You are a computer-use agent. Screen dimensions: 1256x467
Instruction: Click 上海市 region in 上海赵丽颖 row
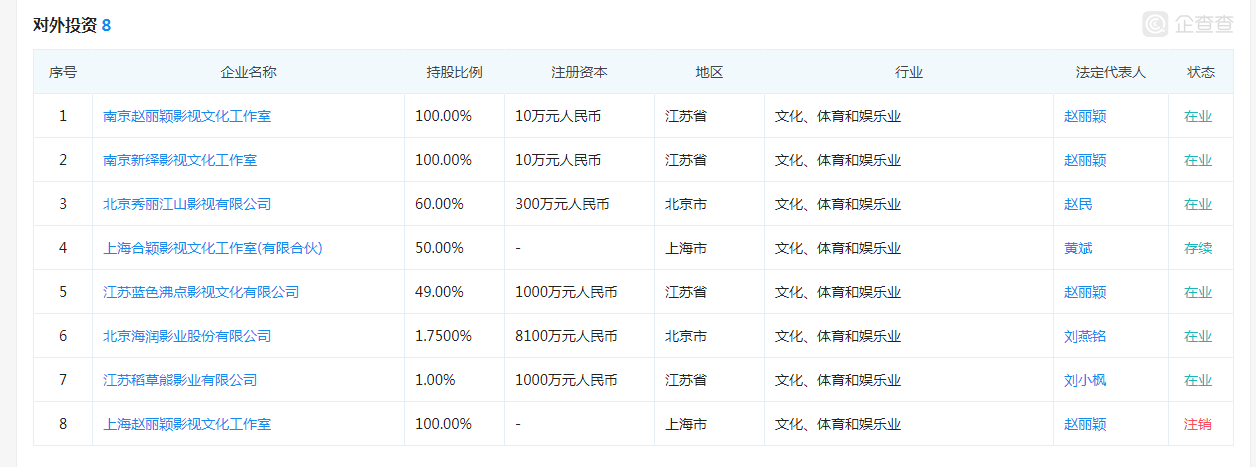(x=686, y=424)
